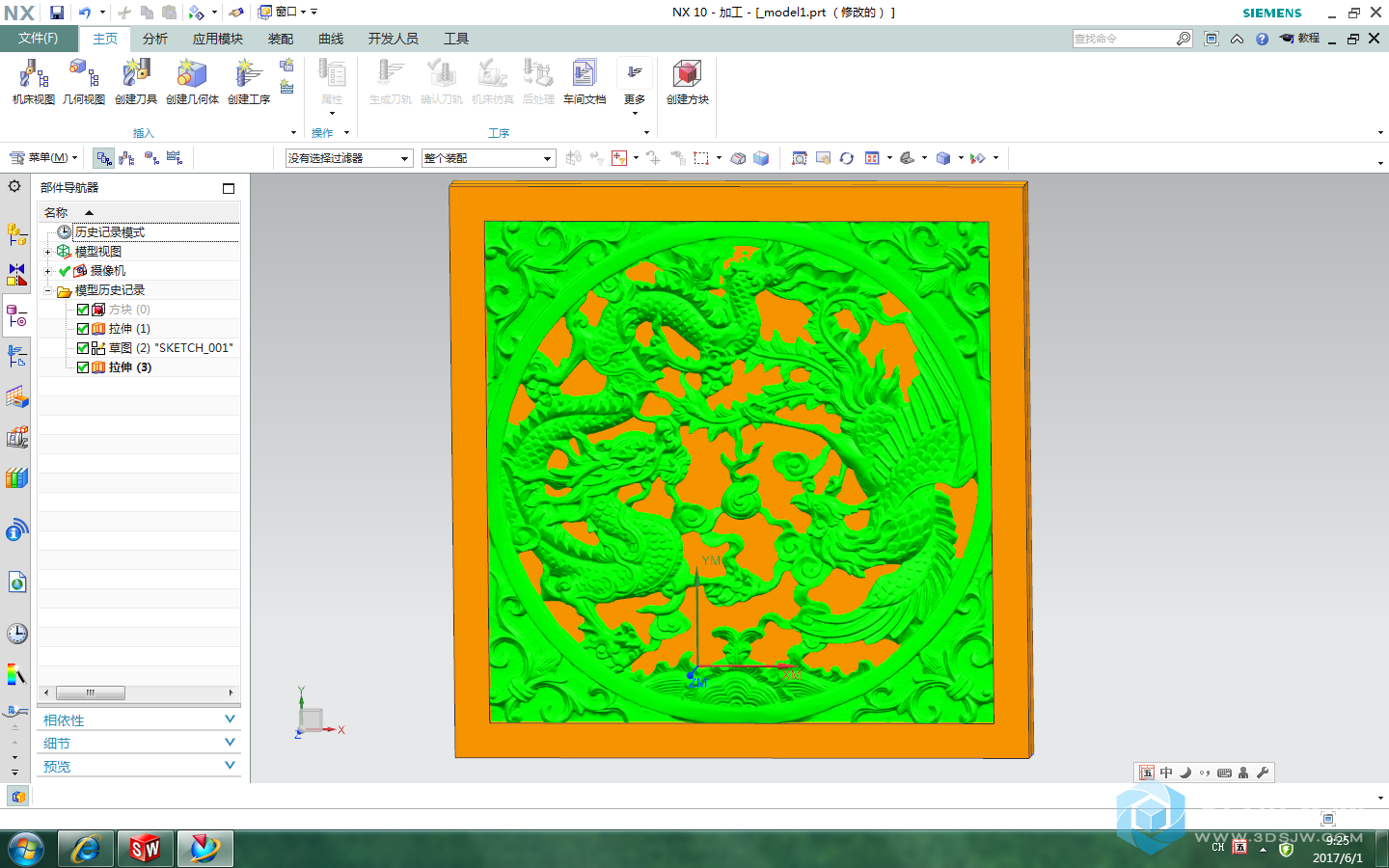
Task: Open SolidWorks from the taskbar
Action: click(146, 849)
